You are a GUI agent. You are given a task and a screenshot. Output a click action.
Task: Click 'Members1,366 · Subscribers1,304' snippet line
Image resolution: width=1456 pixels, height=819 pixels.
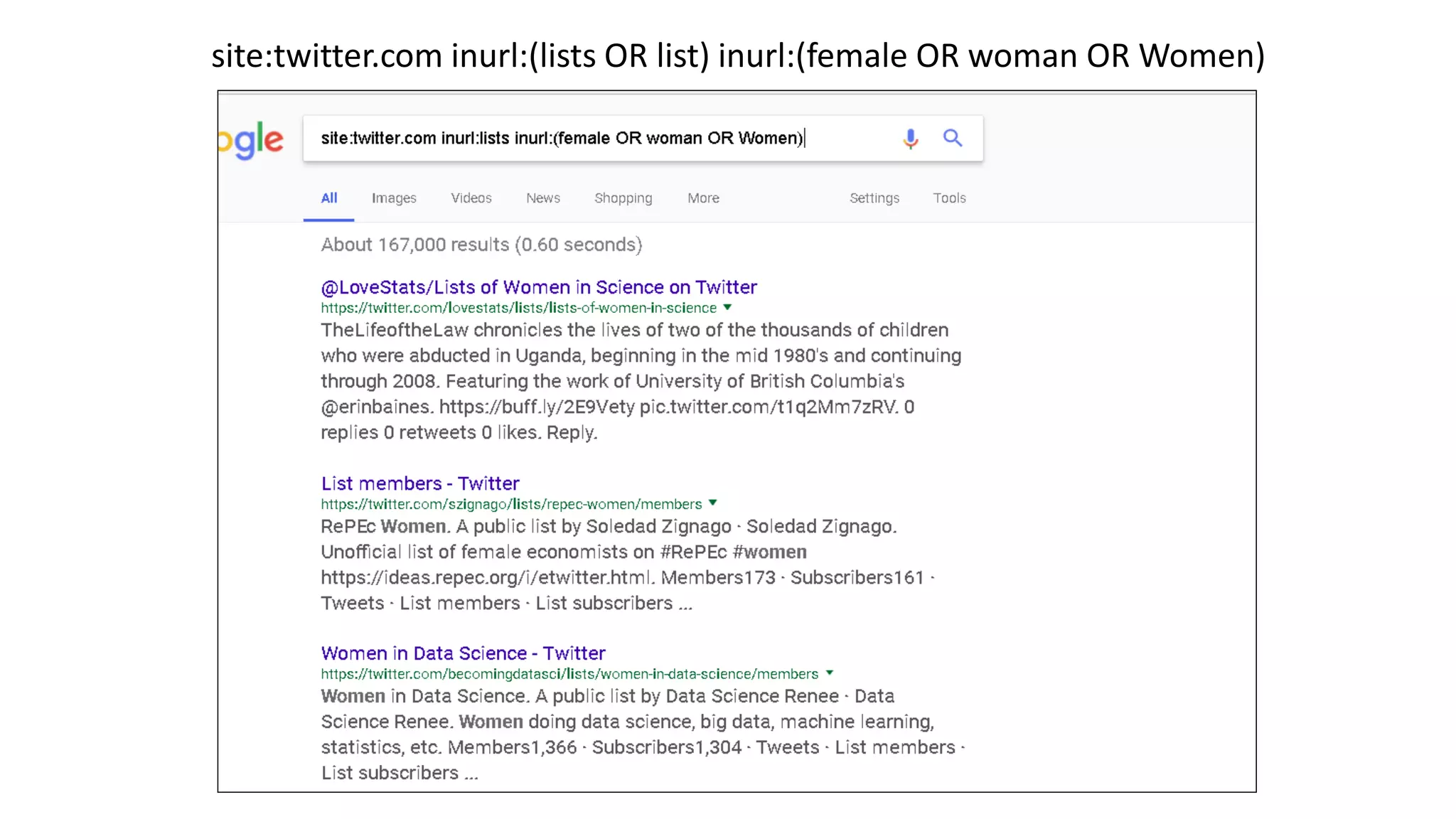point(643,747)
